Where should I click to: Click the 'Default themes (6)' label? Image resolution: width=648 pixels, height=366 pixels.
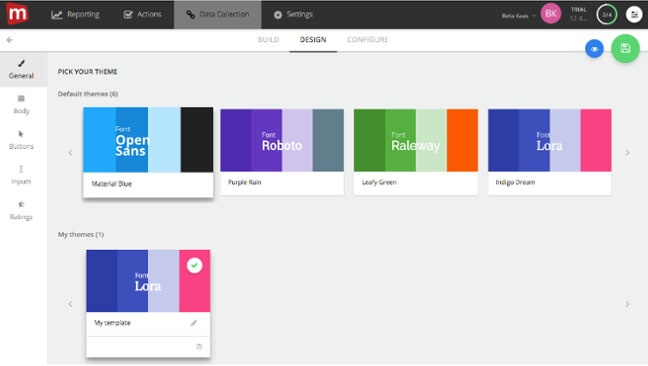point(88,94)
